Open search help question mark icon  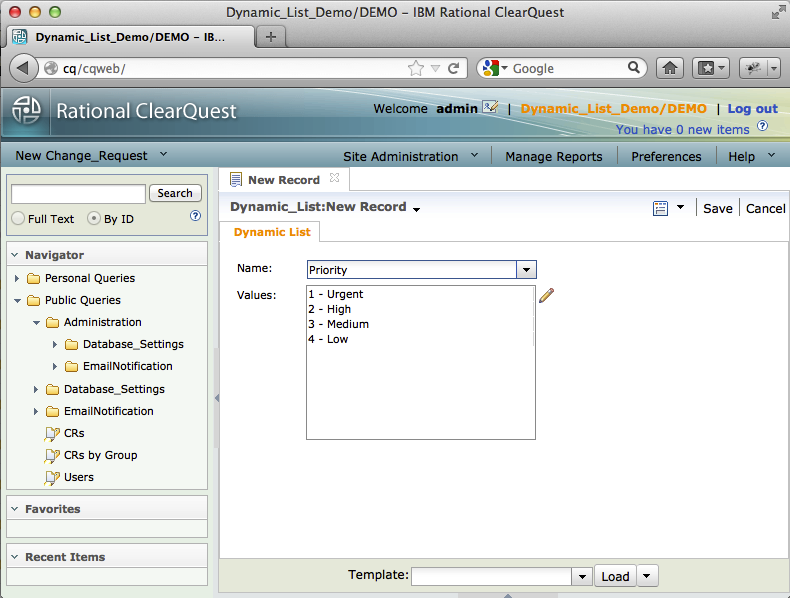(x=195, y=216)
